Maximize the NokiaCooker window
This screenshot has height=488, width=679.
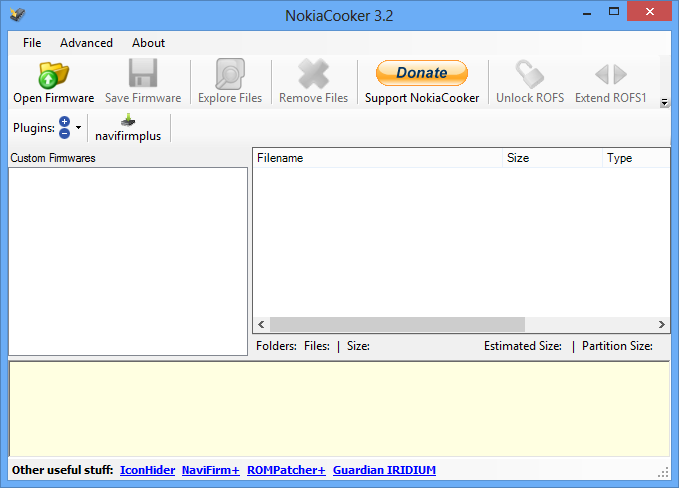coord(614,12)
